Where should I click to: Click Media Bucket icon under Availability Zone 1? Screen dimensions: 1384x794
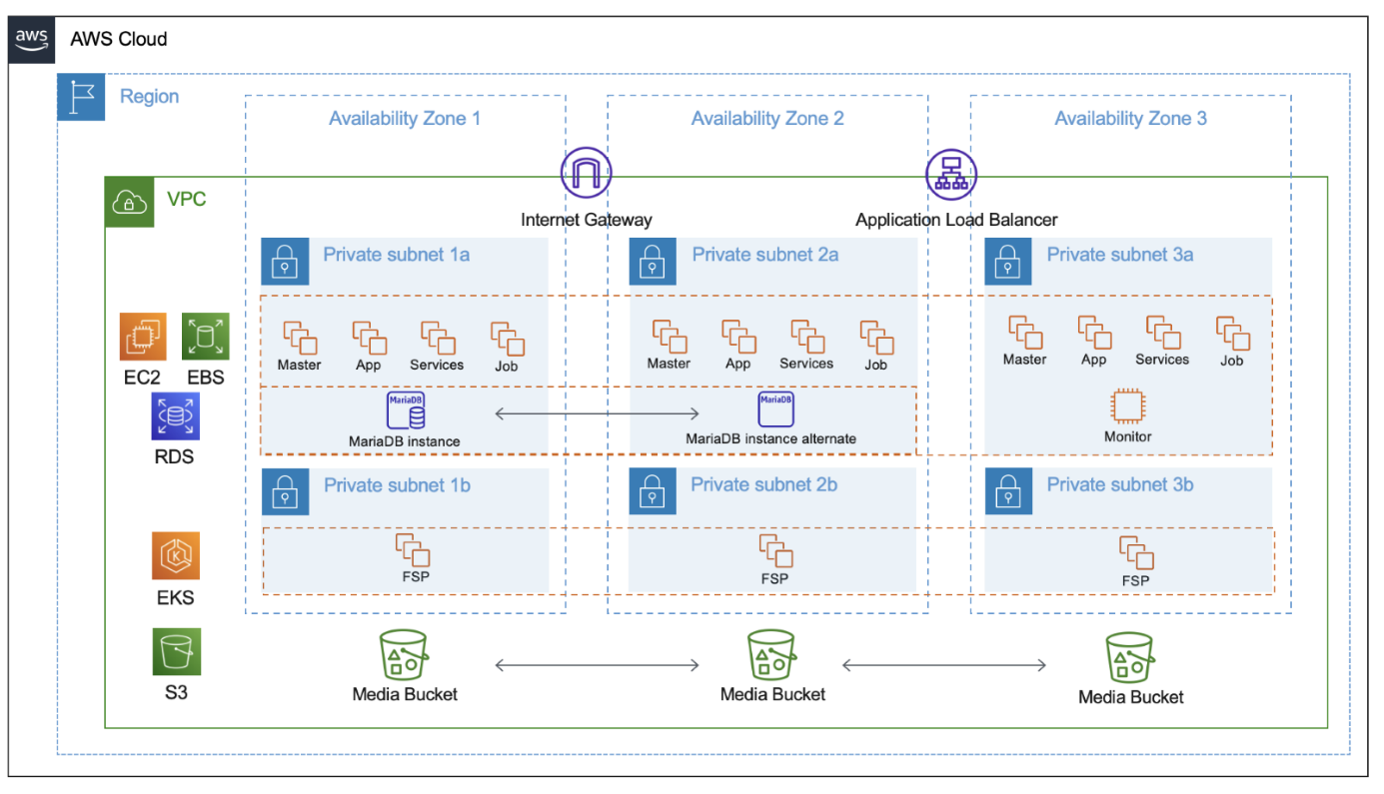(x=404, y=656)
